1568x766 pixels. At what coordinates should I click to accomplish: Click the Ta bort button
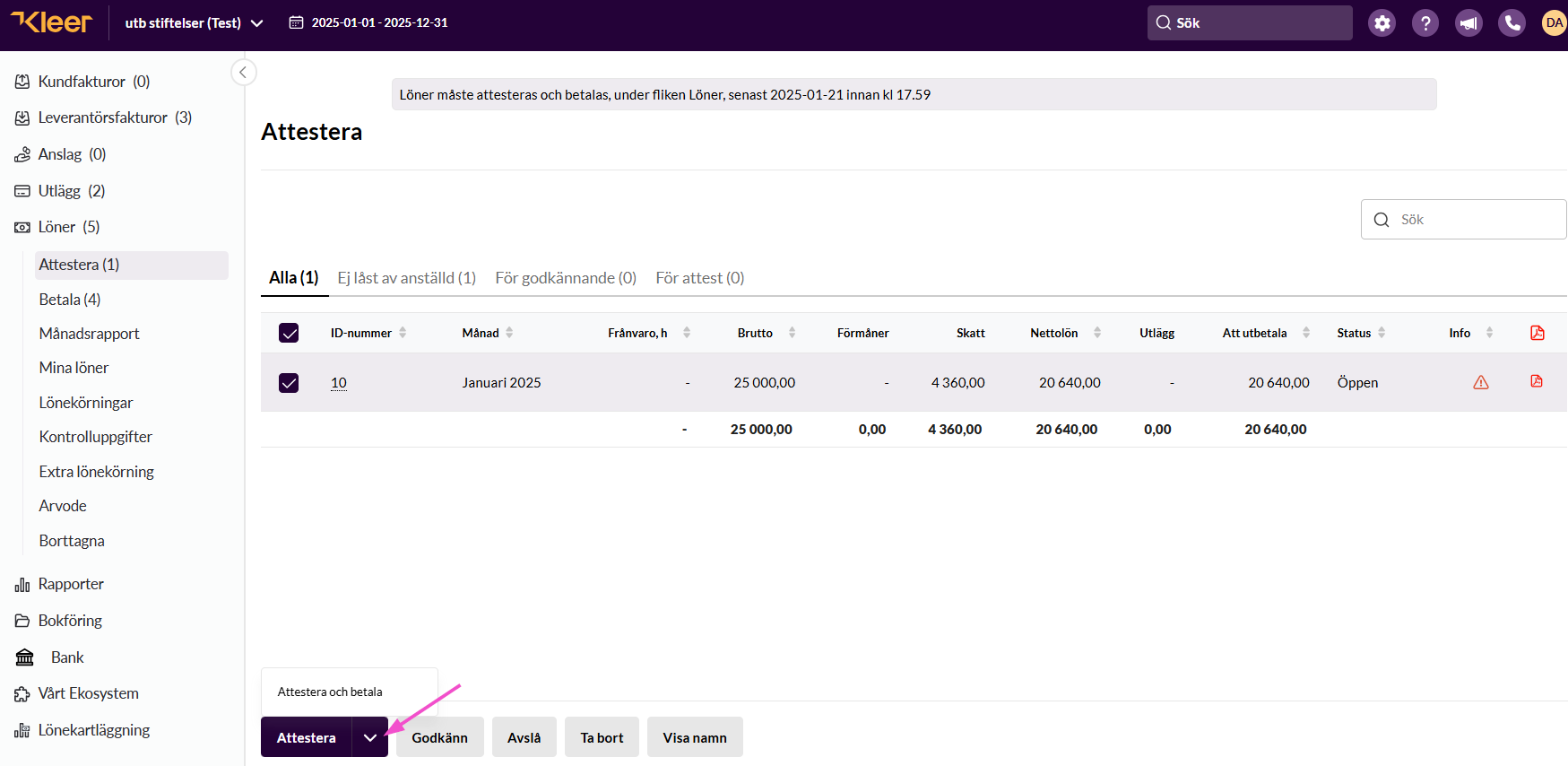point(602,737)
